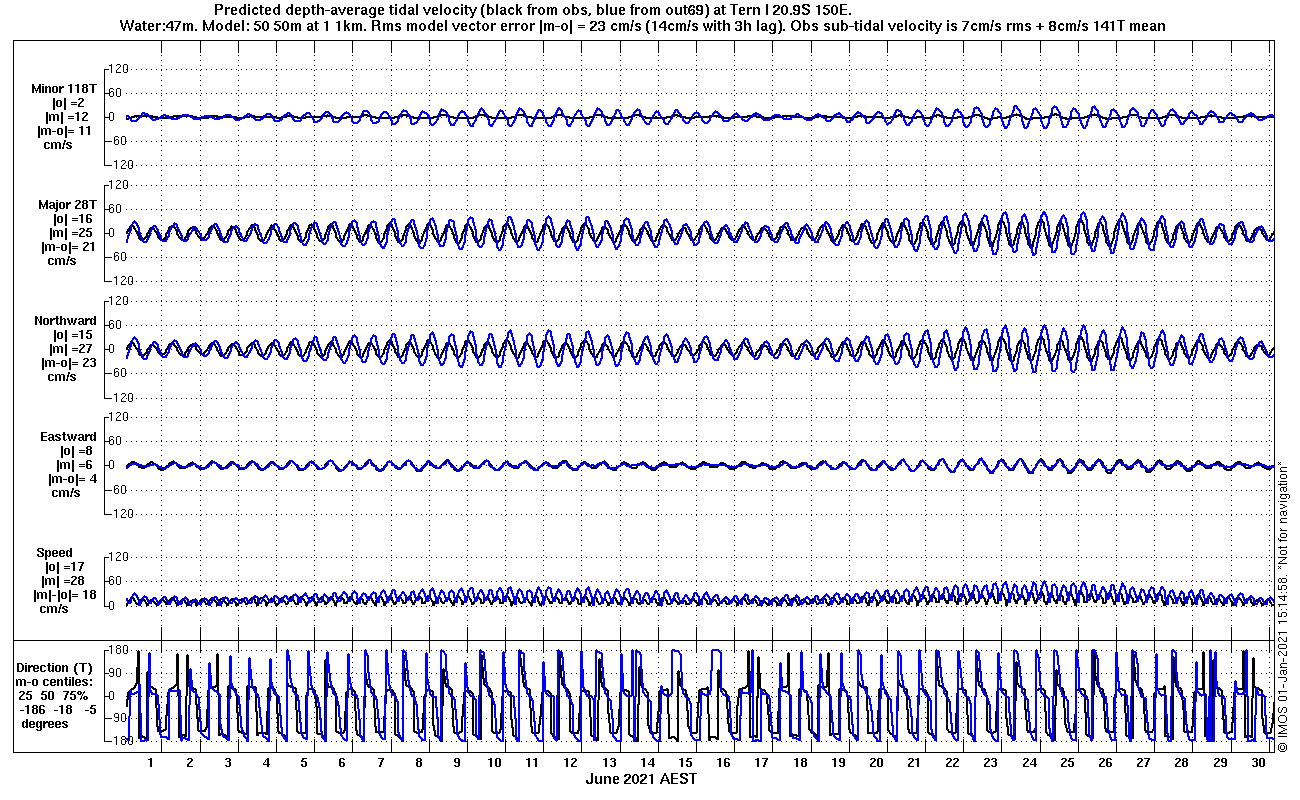1300x800 pixels.
Task: Click day tick label '20' on date axis
Action: (877, 763)
